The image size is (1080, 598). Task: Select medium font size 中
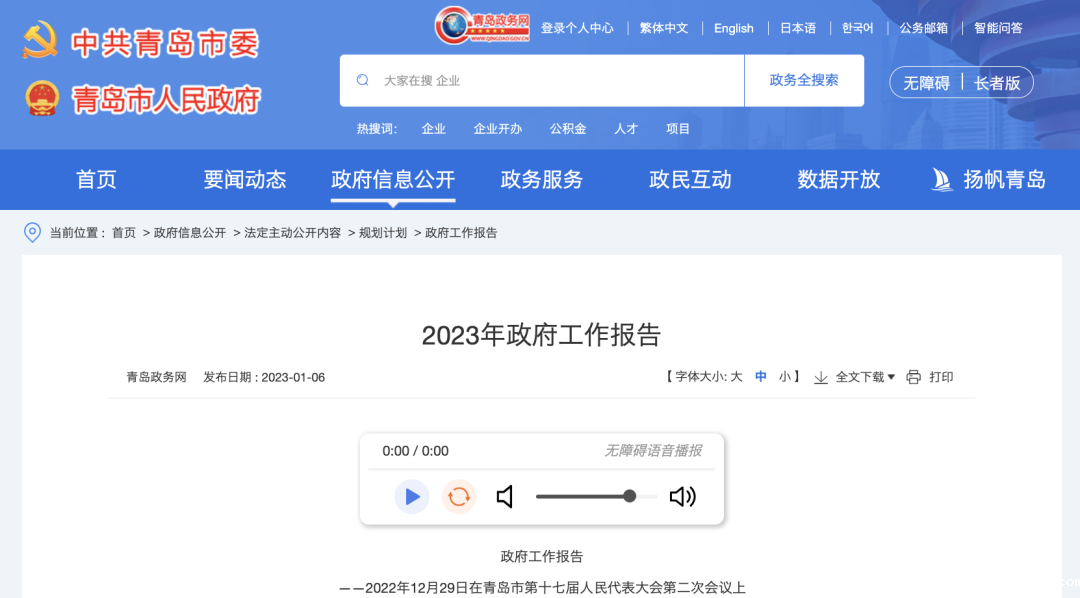click(x=761, y=377)
